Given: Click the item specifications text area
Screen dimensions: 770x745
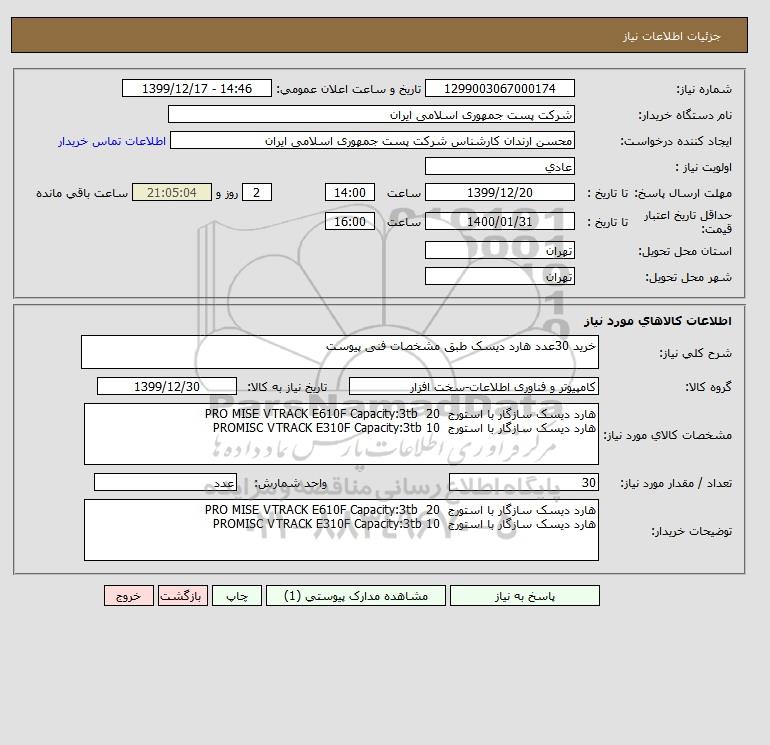Looking at the screenshot, I should [x=341, y=434].
